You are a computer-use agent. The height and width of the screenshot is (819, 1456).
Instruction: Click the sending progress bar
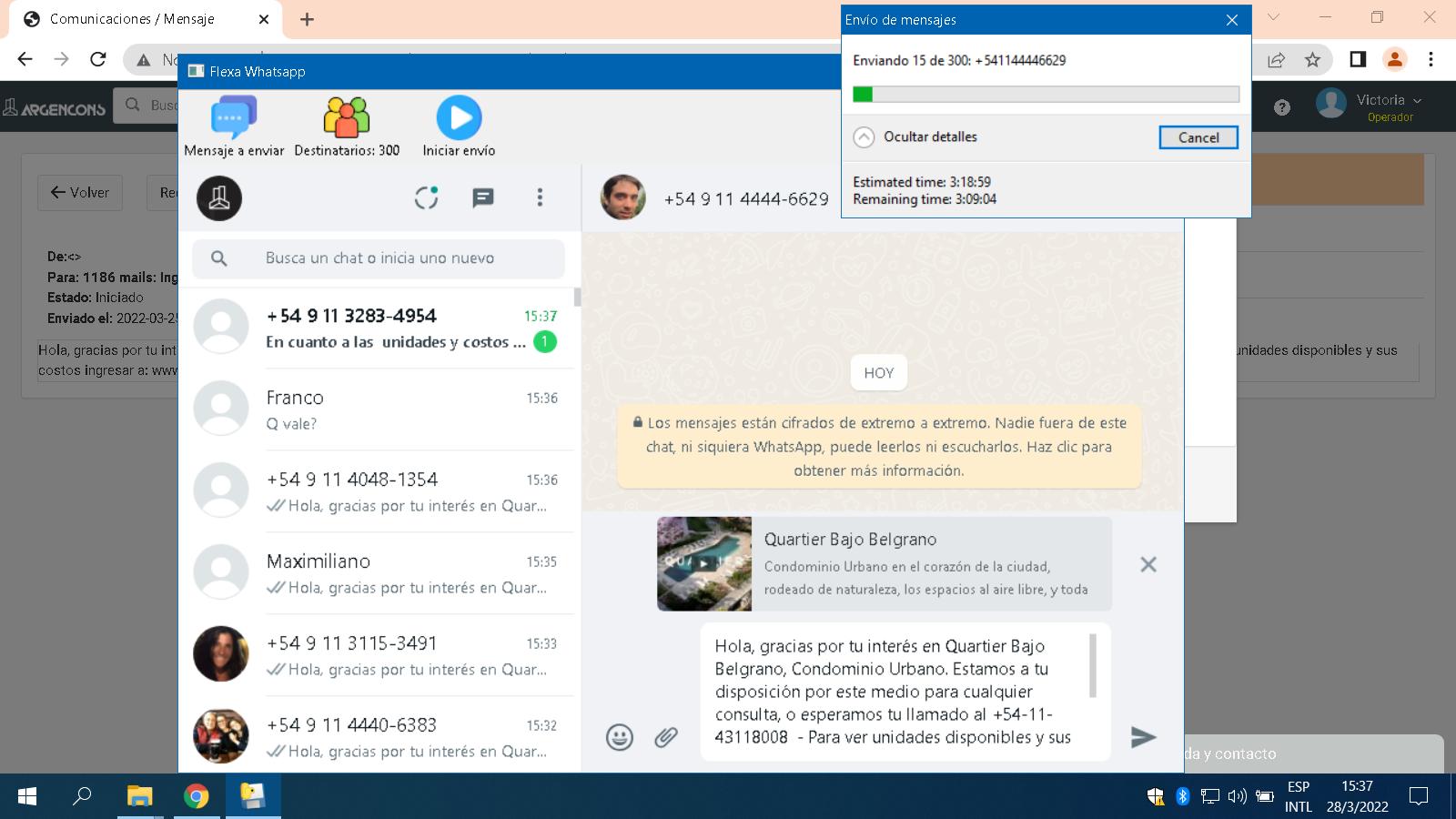tap(1046, 95)
